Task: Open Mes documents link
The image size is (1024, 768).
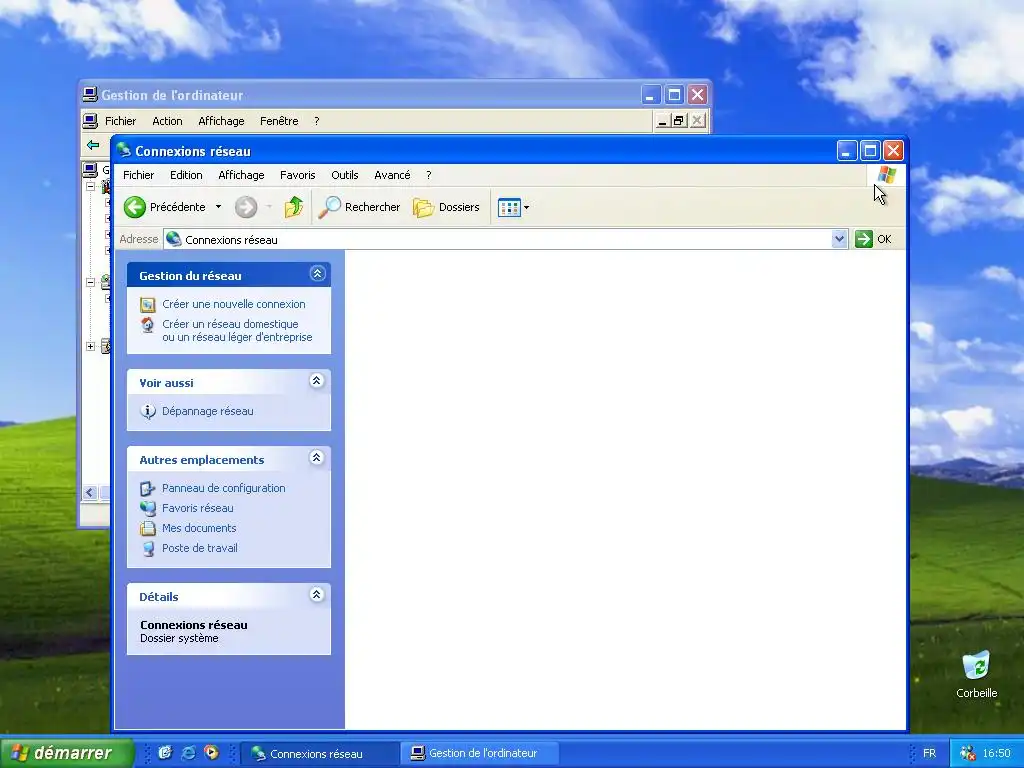Action: pos(199,528)
